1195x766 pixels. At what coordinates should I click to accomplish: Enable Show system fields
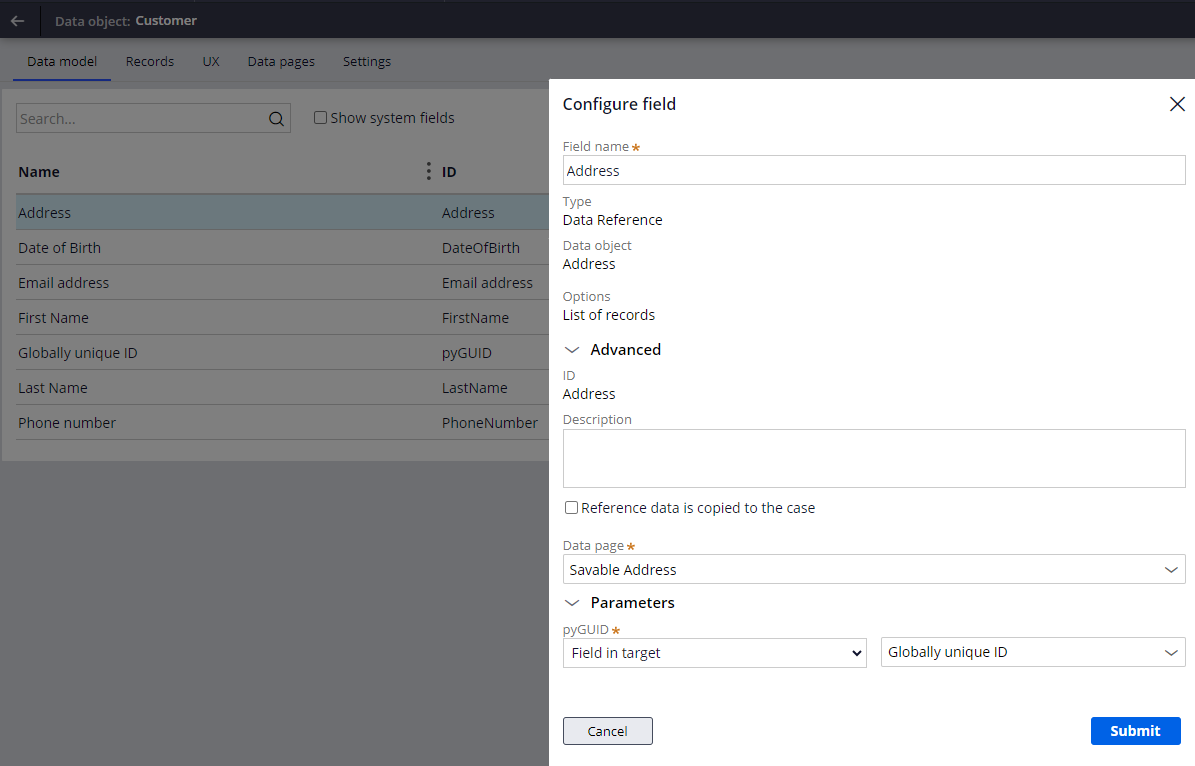[320, 117]
